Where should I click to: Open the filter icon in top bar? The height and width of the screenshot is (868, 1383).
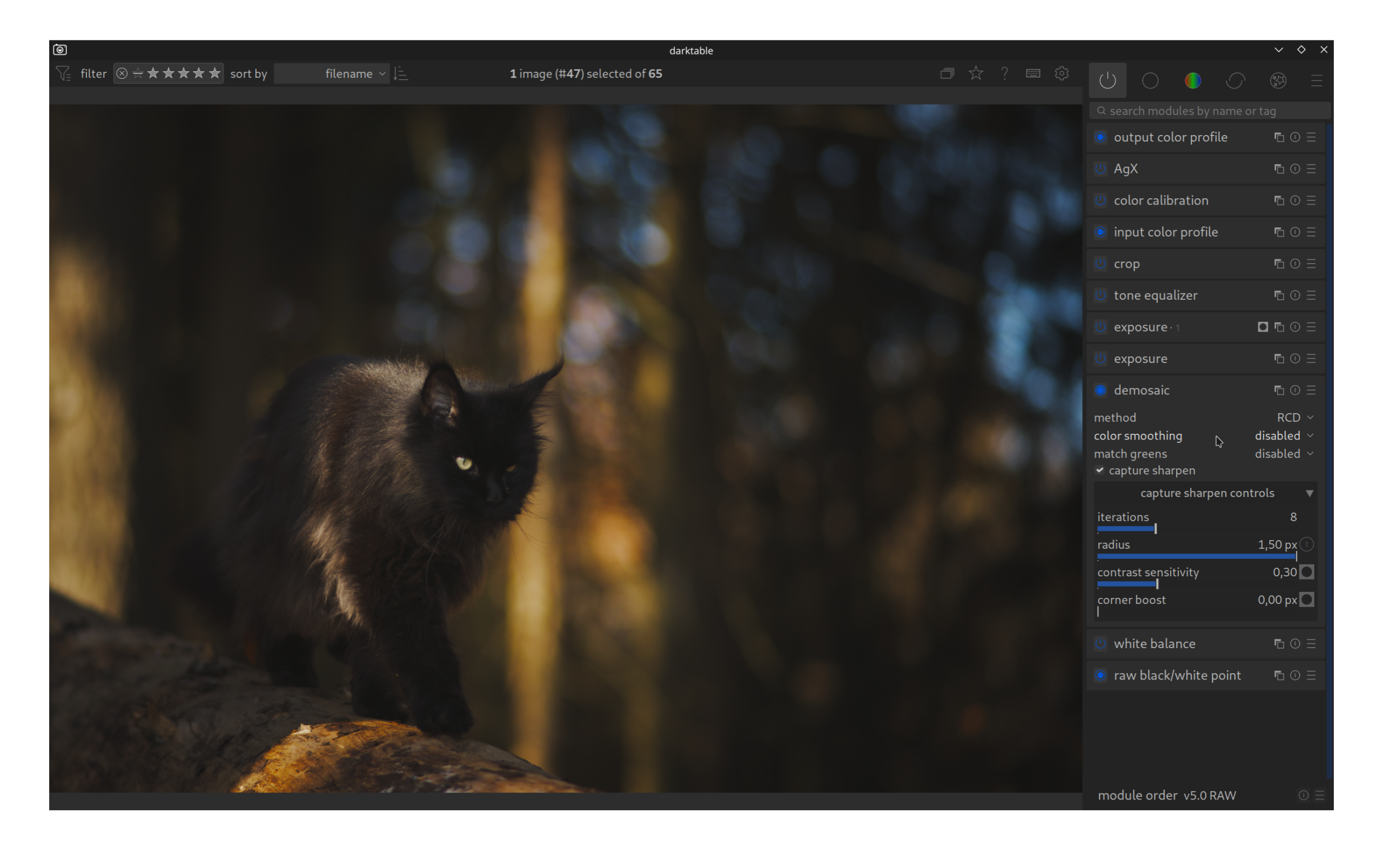point(64,73)
